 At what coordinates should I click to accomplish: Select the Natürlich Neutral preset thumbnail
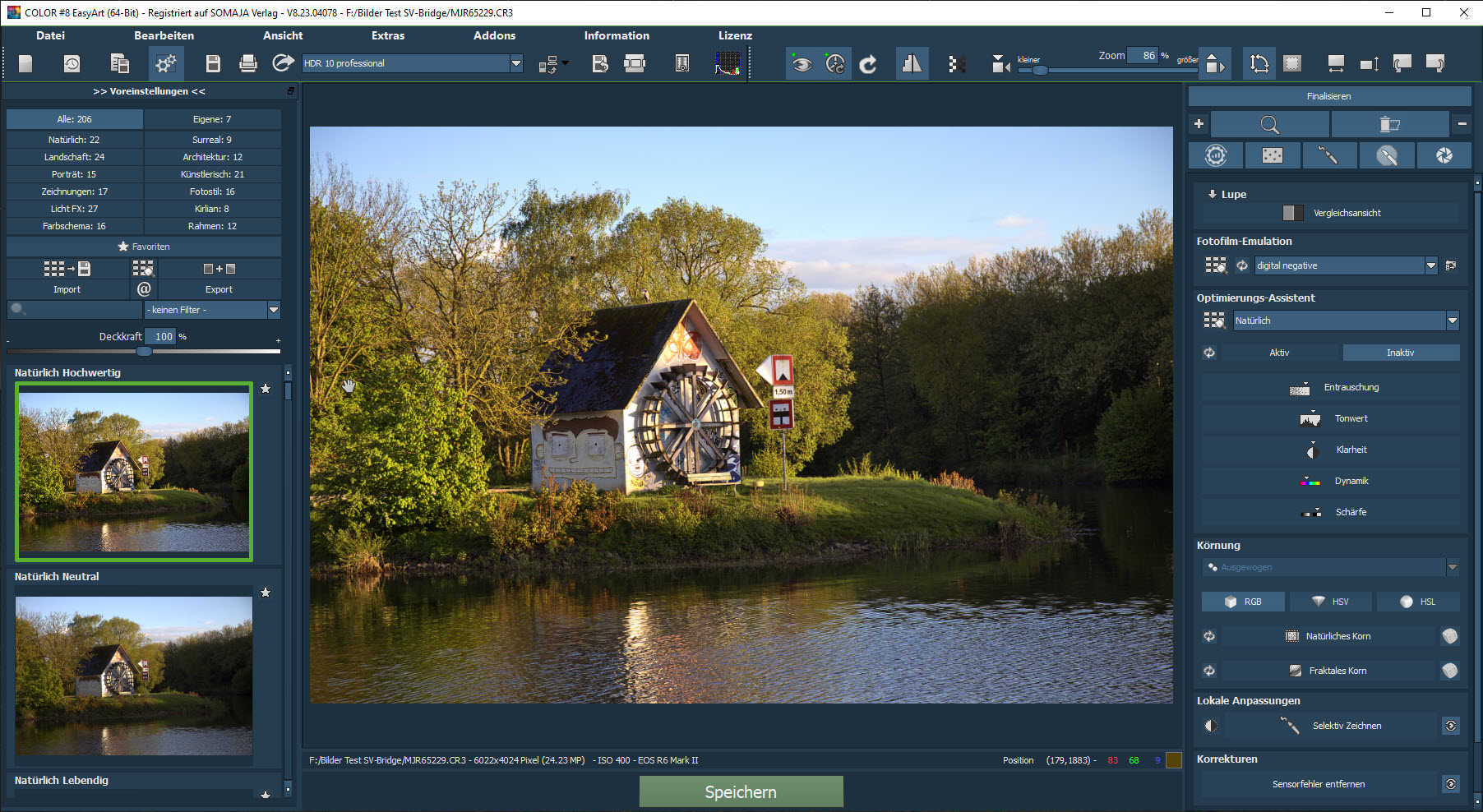pyautogui.click(x=134, y=675)
